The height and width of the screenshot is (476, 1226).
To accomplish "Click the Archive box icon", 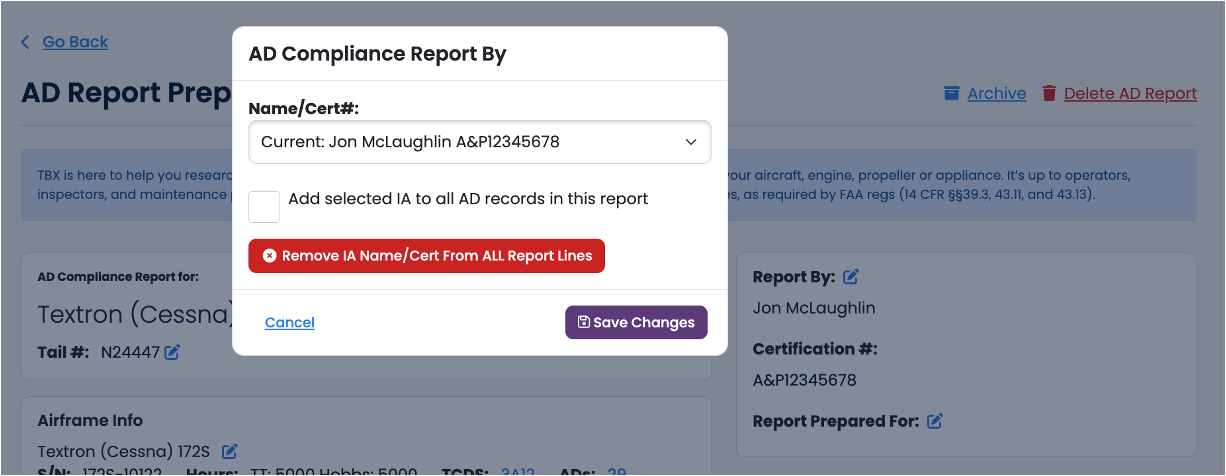I will point(952,93).
